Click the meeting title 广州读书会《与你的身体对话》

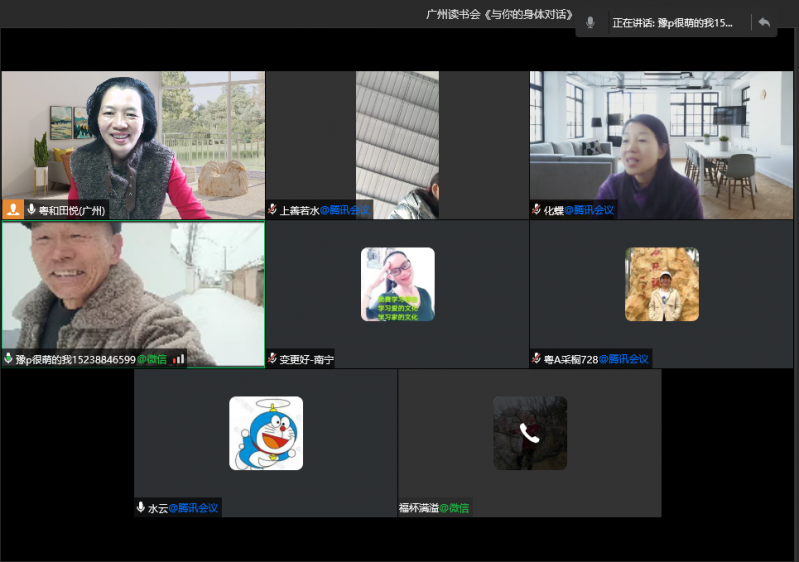pyautogui.click(x=499, y=14)
